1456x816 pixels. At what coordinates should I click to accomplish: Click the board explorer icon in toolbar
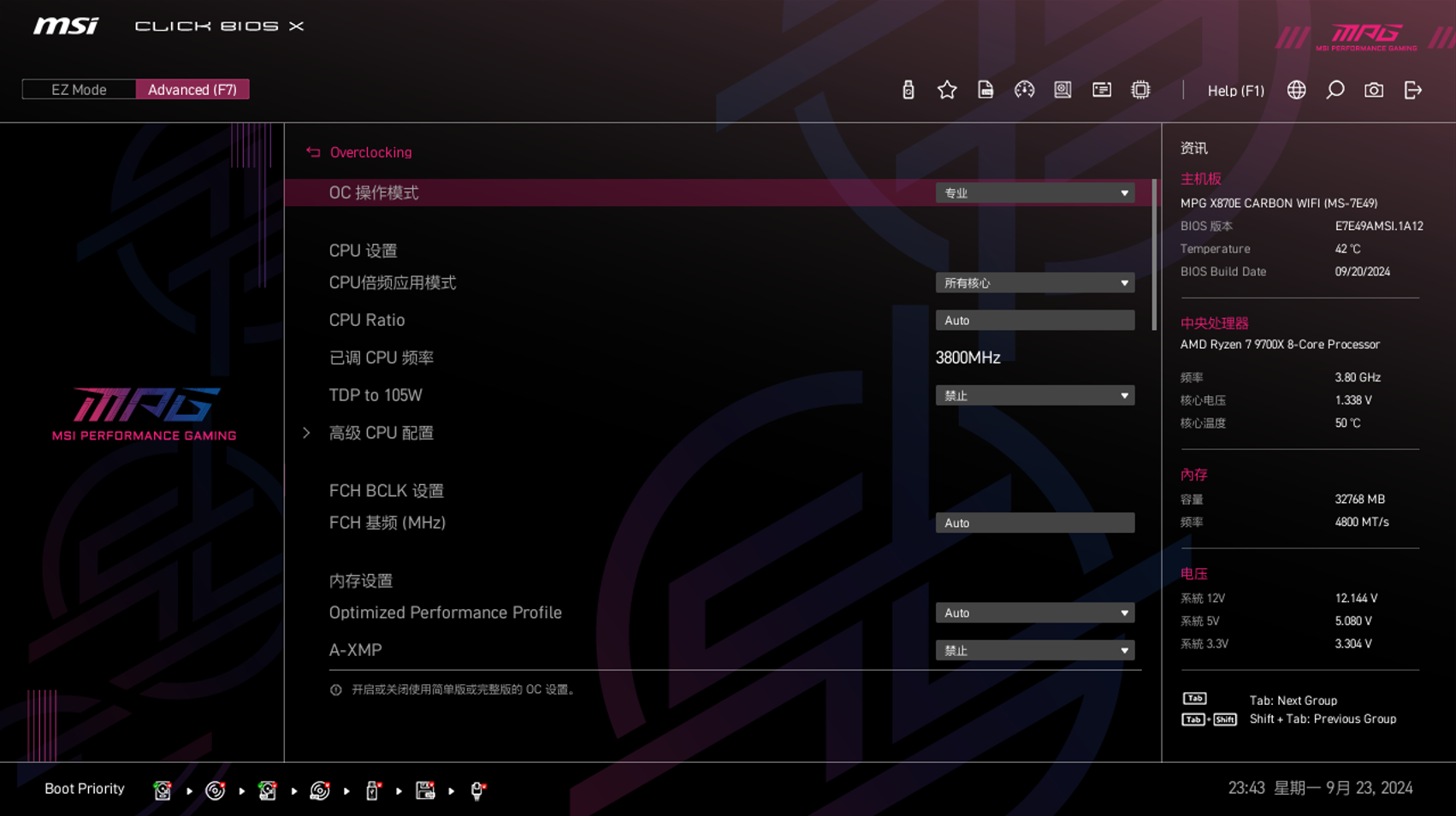(1062, 90)
